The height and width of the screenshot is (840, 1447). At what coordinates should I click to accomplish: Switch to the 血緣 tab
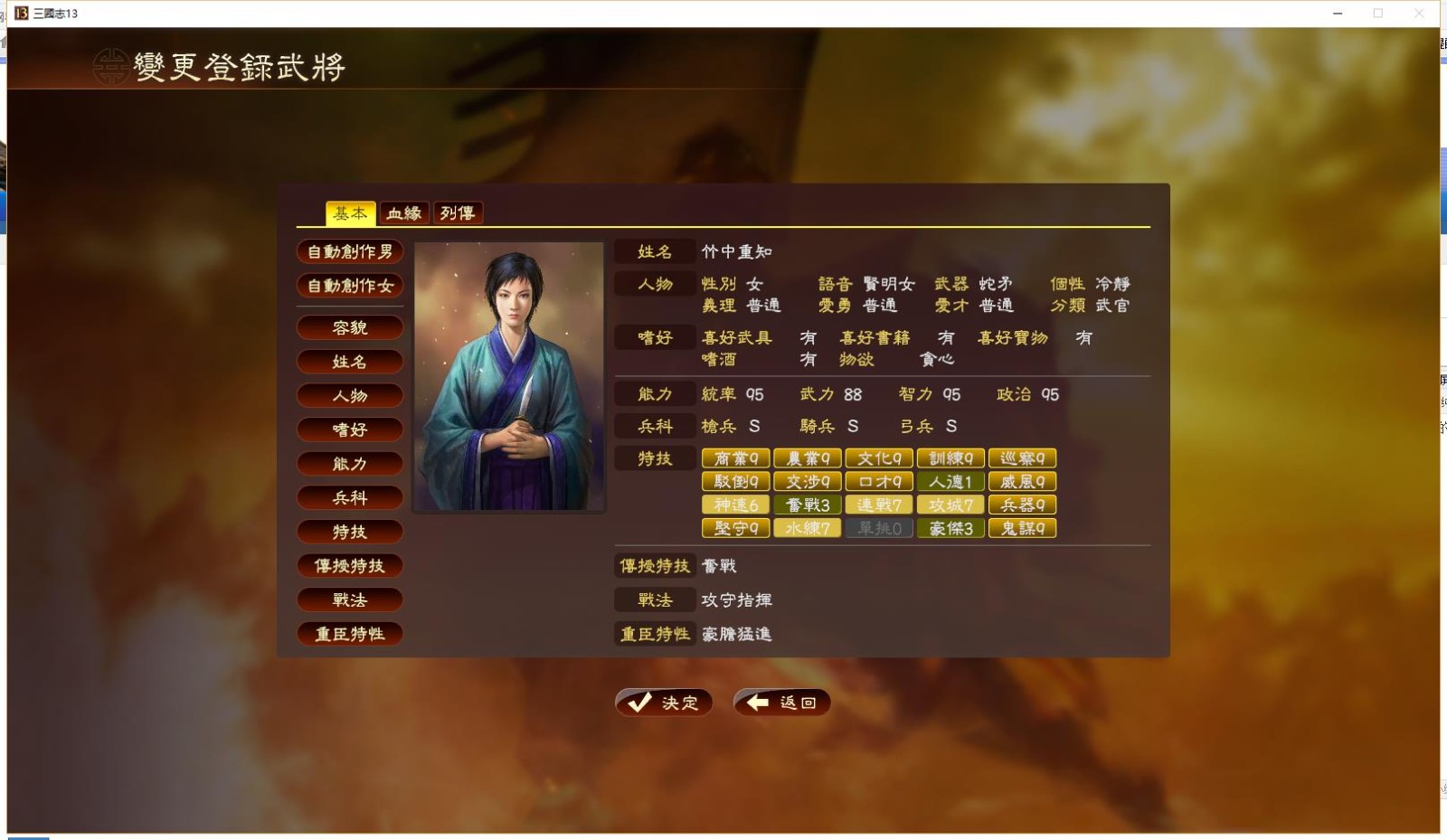404,213
